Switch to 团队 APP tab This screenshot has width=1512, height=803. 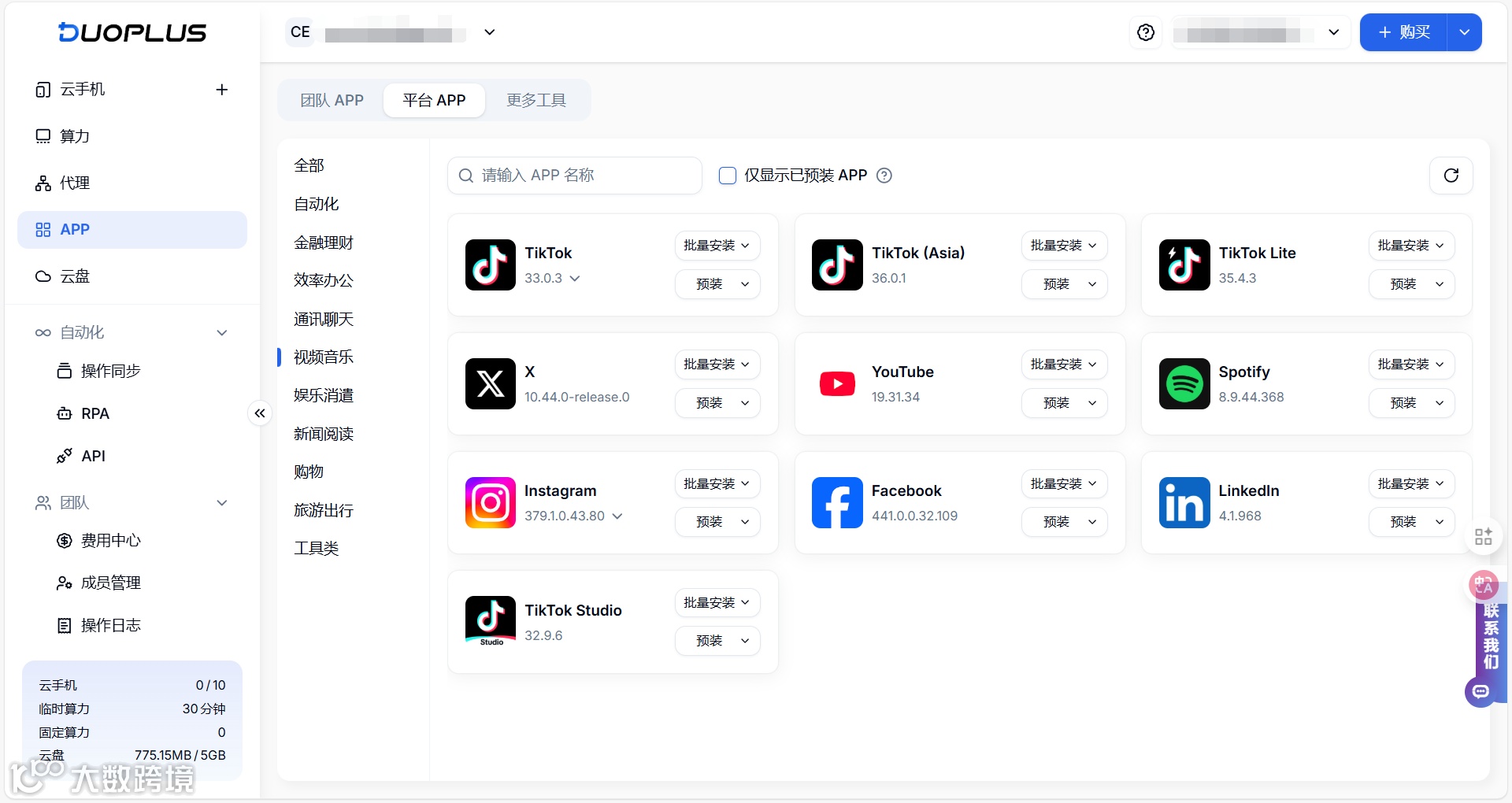332,101
